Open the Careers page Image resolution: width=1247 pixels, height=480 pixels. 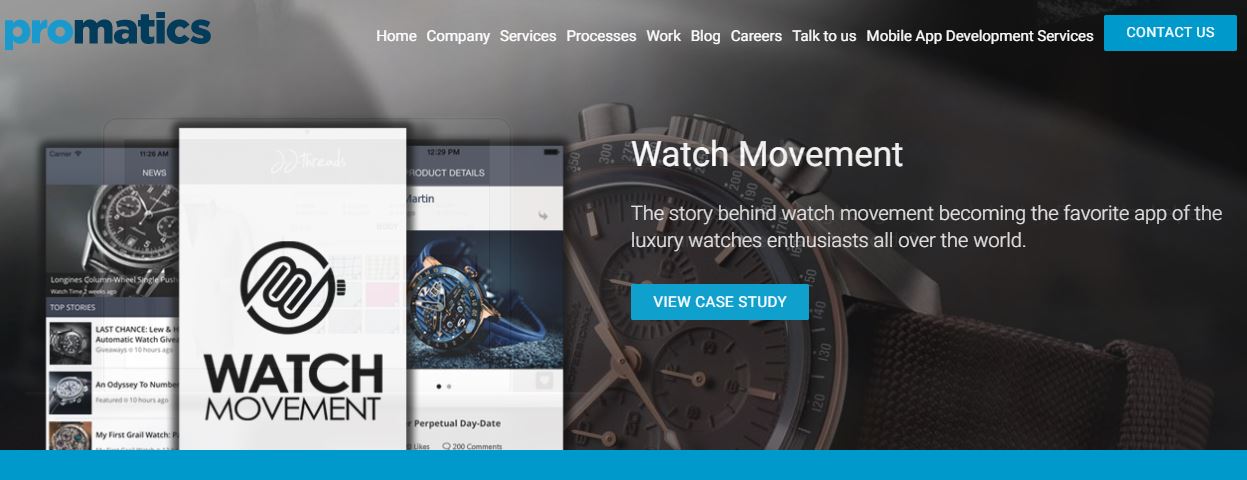756,36
